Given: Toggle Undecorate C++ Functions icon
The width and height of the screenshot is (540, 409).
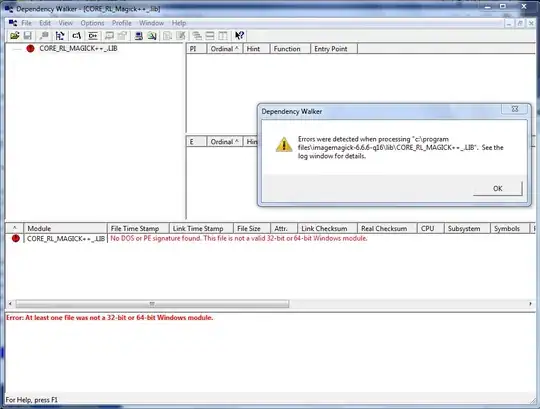Looking at the screenshot, I should coord(93,35).
